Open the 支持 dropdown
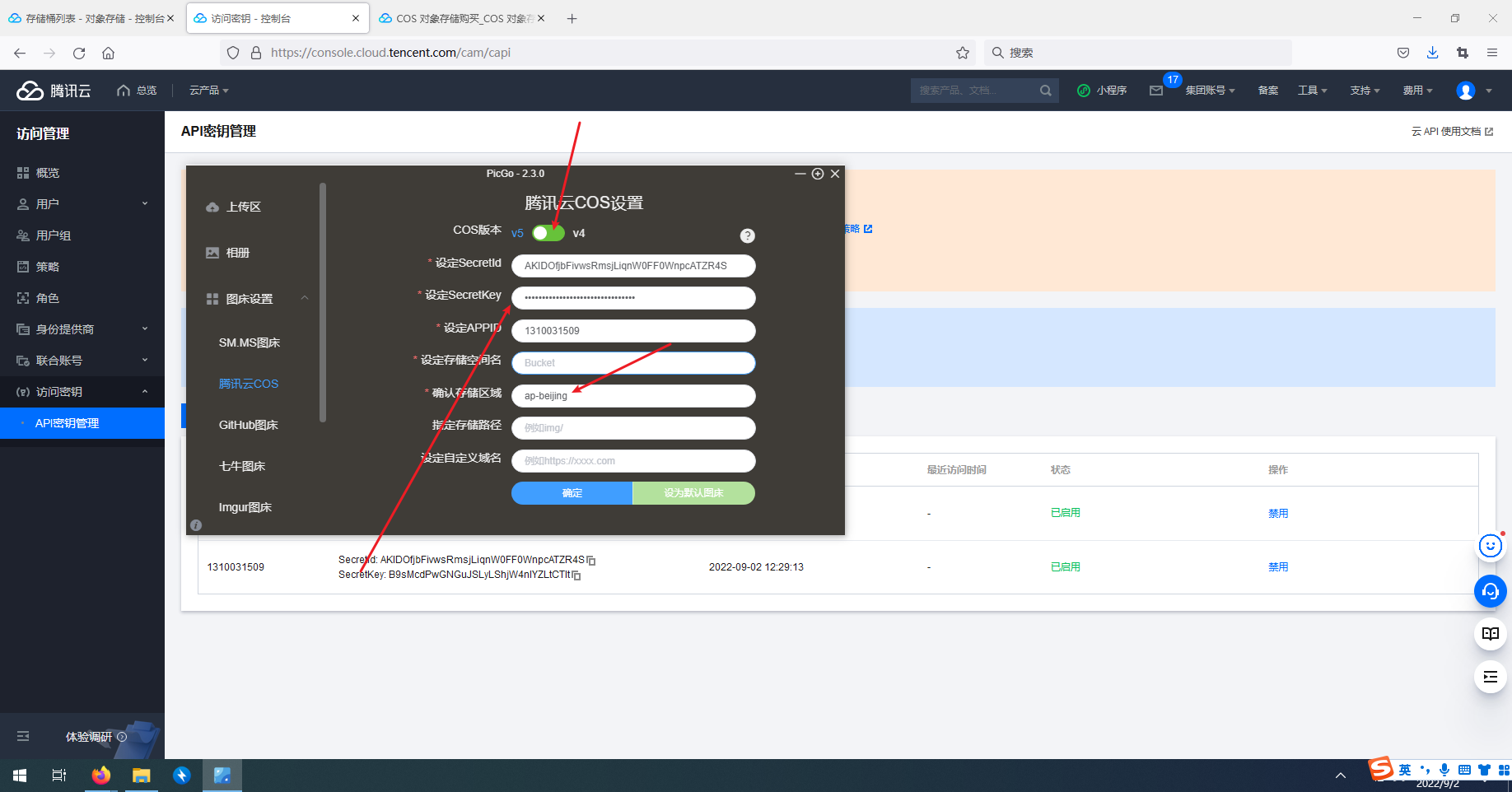This screenshot has height=792, width=1512. click(x=1365, y=91)
